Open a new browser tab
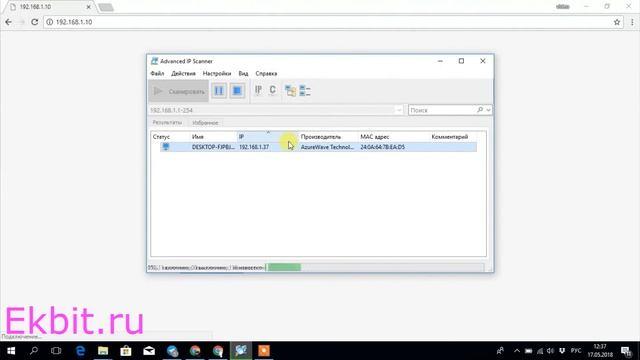Viewport: 640px width, 360px height. (x=106, y=7)
